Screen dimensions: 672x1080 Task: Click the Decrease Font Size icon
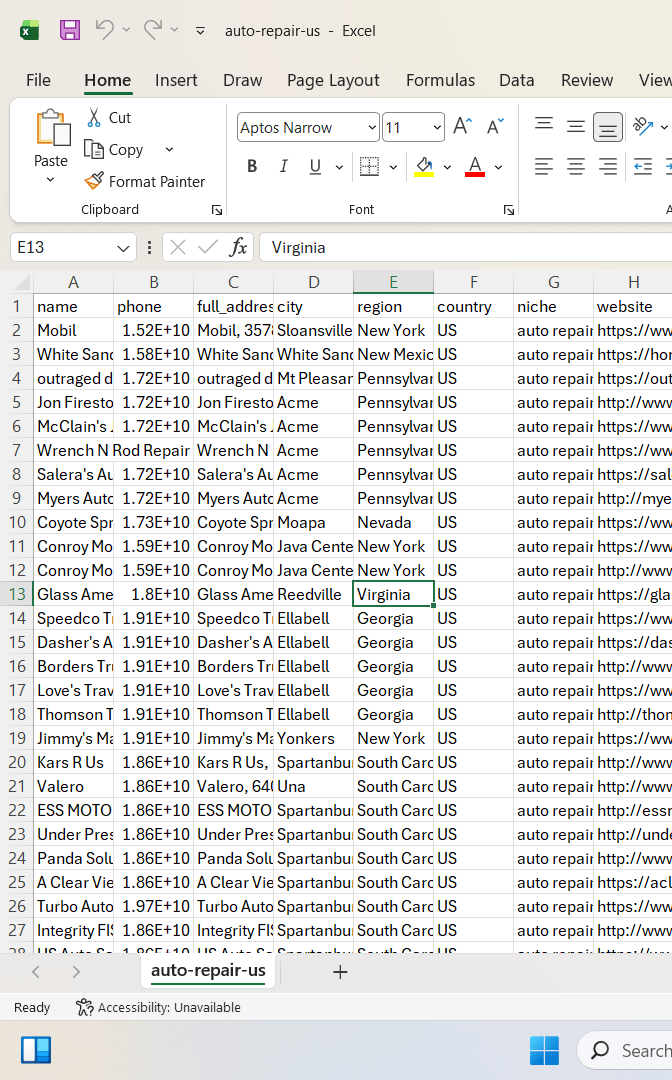coord(495,127)
